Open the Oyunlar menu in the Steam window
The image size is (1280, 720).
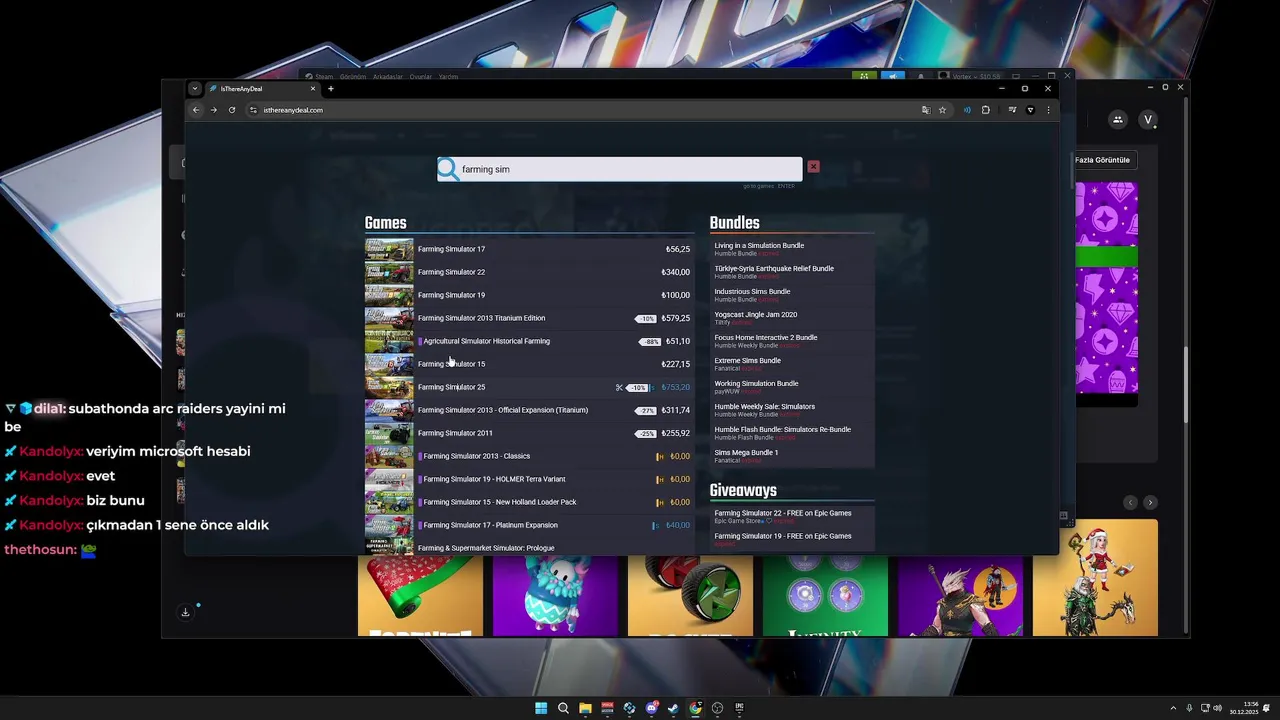[x=420, y=77]
